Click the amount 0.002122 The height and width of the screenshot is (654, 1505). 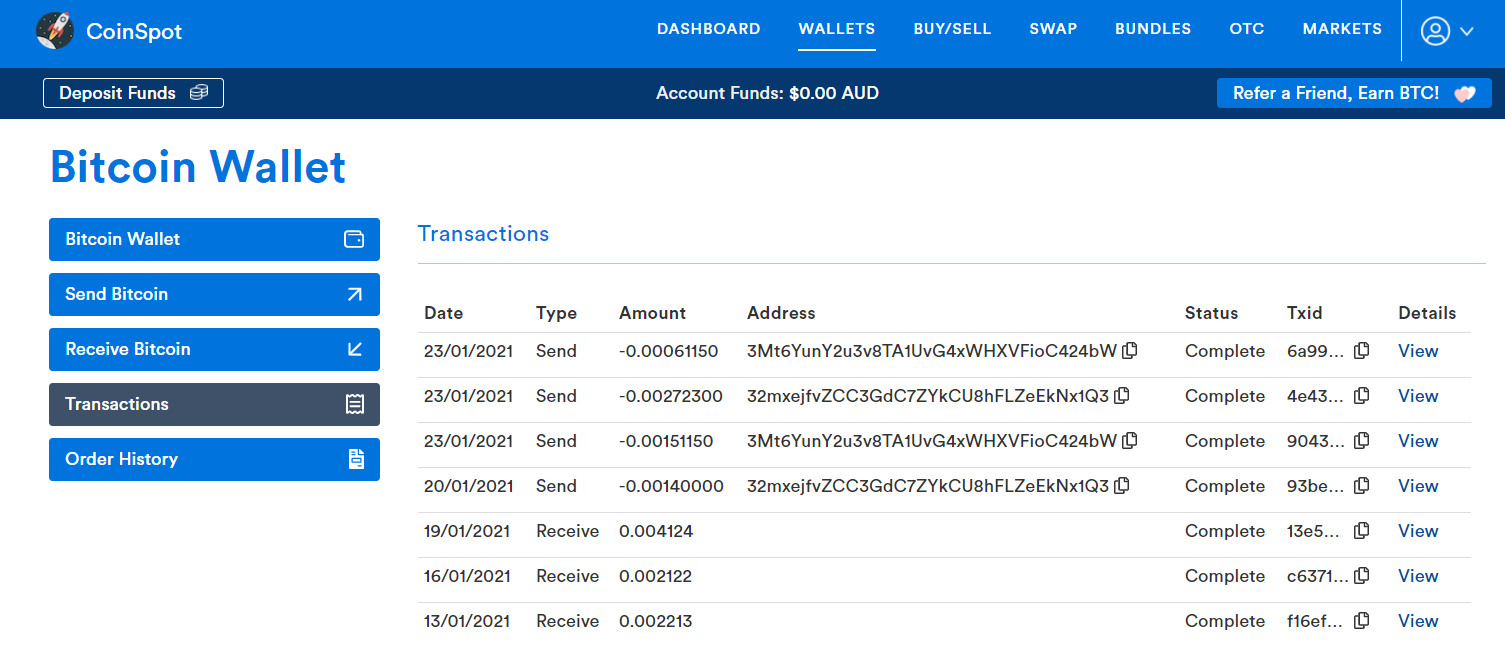tap(656, 576)
